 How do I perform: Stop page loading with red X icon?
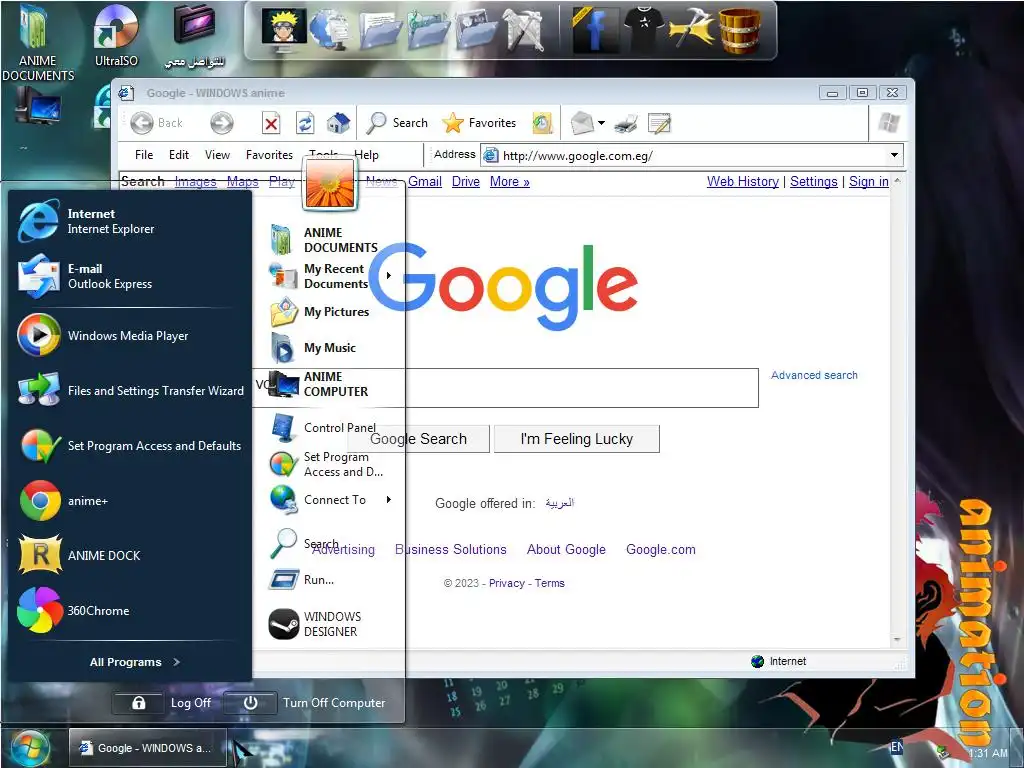pos(271,123)
